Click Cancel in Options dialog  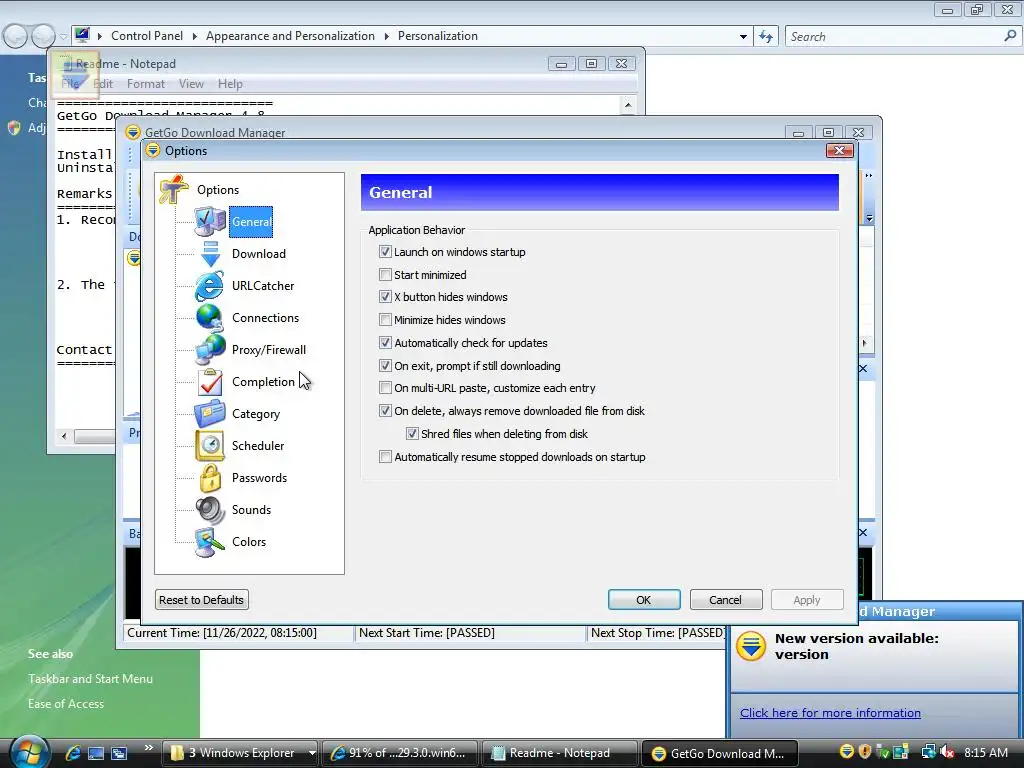click(x=726, y=600)
